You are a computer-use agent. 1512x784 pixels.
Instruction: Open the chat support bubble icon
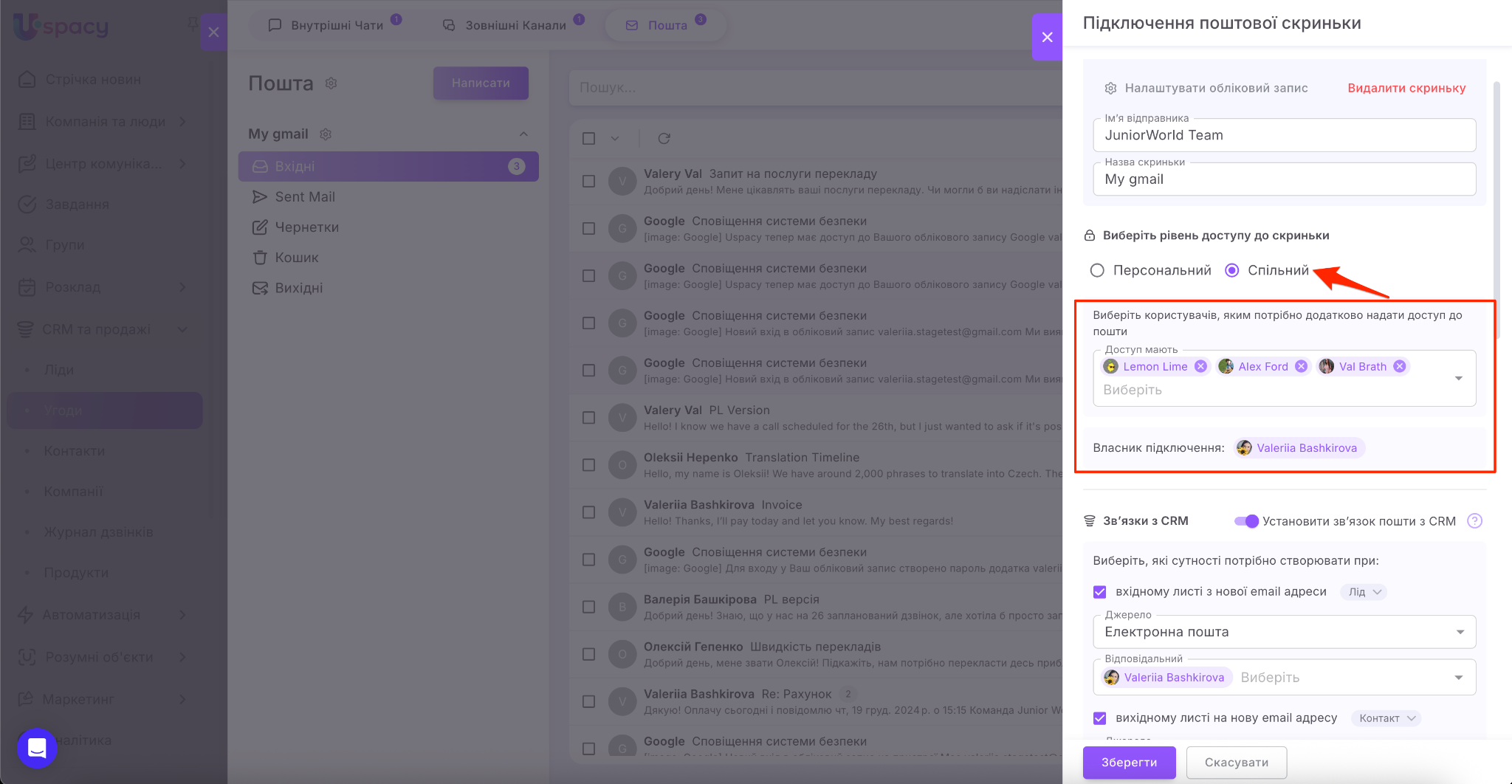[37, 748]
